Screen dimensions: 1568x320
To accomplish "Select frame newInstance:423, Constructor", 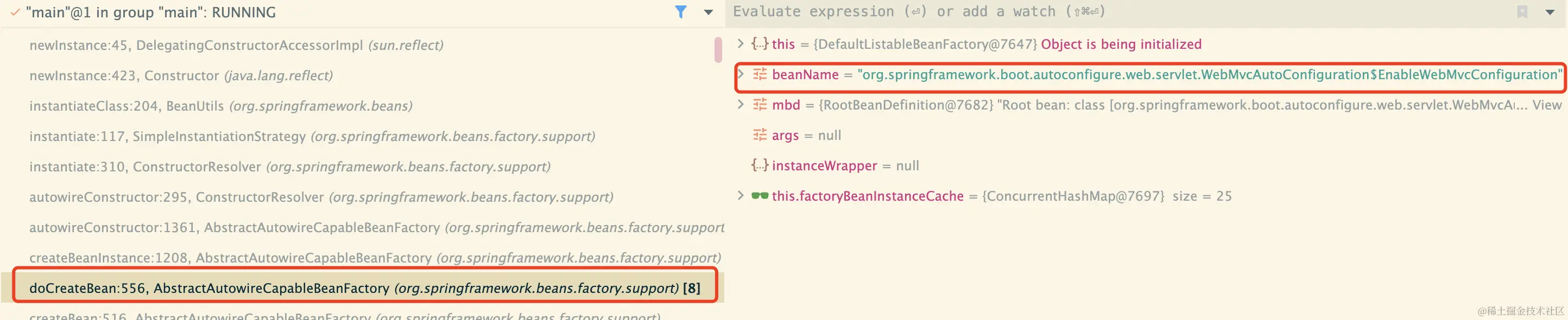I will [181, 75].
